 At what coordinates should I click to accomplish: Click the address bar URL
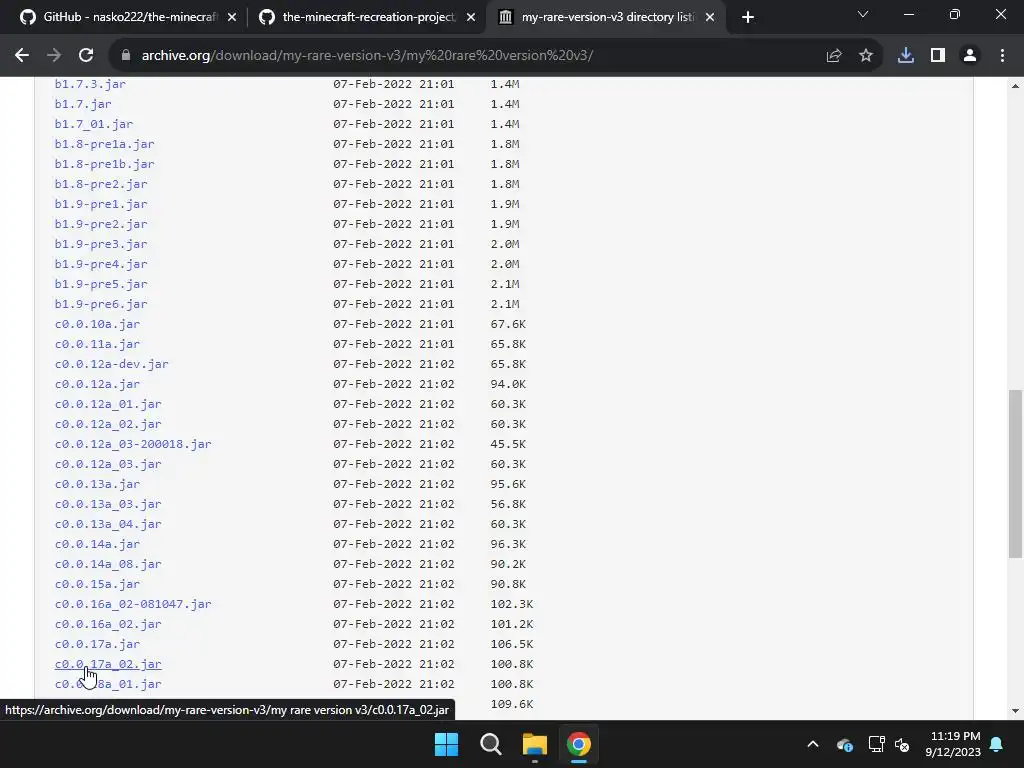pyautogui.click(x=367, y=56)
